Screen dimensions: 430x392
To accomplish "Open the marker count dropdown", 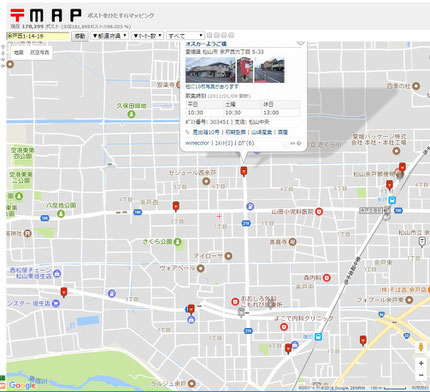I will pyautogui.click(x=147, y=36).
